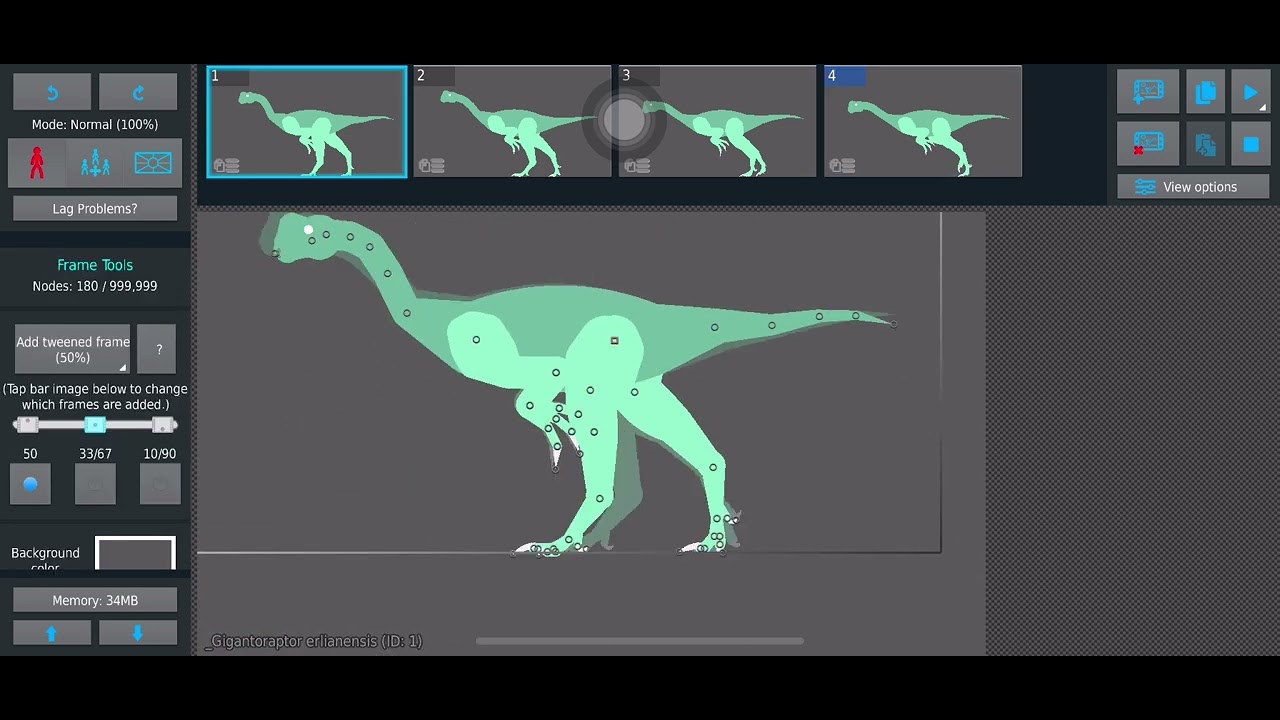Click the Mode: Normal (100%) label
Screen dimensions: 1280x720
(x=95, y=125)
